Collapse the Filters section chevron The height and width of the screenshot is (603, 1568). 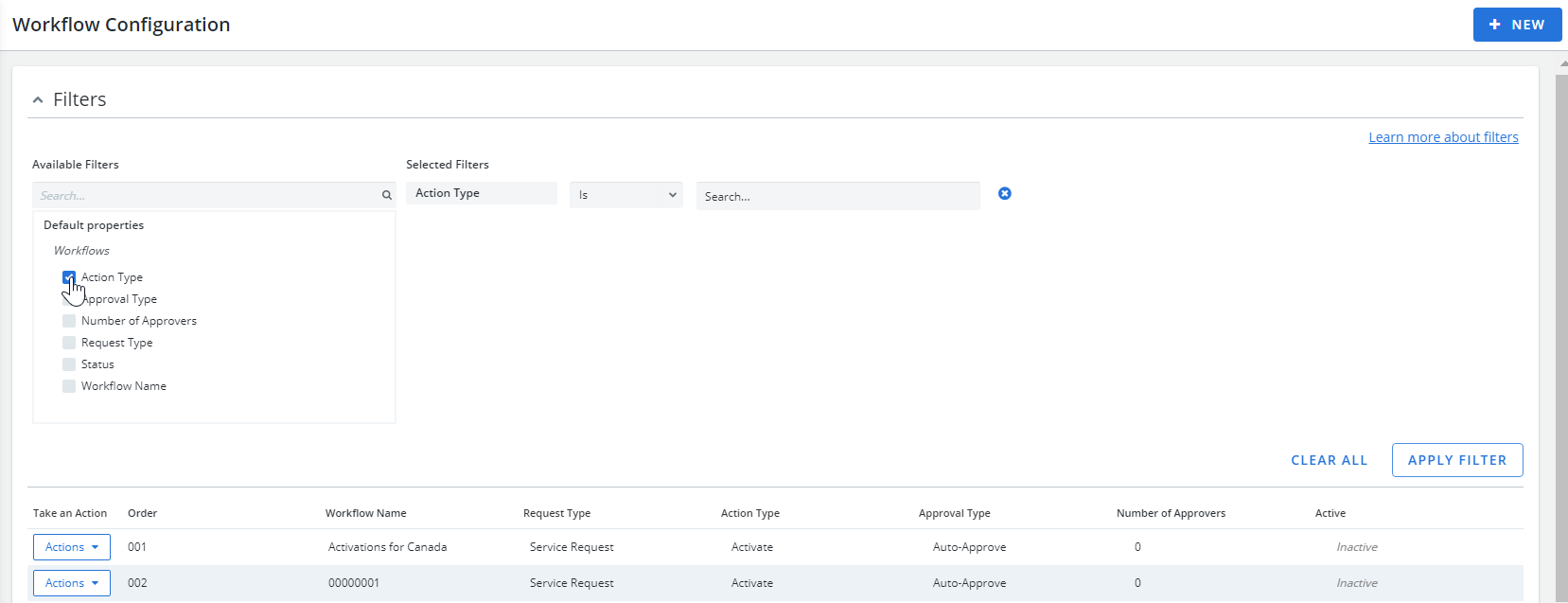(38, 99)
